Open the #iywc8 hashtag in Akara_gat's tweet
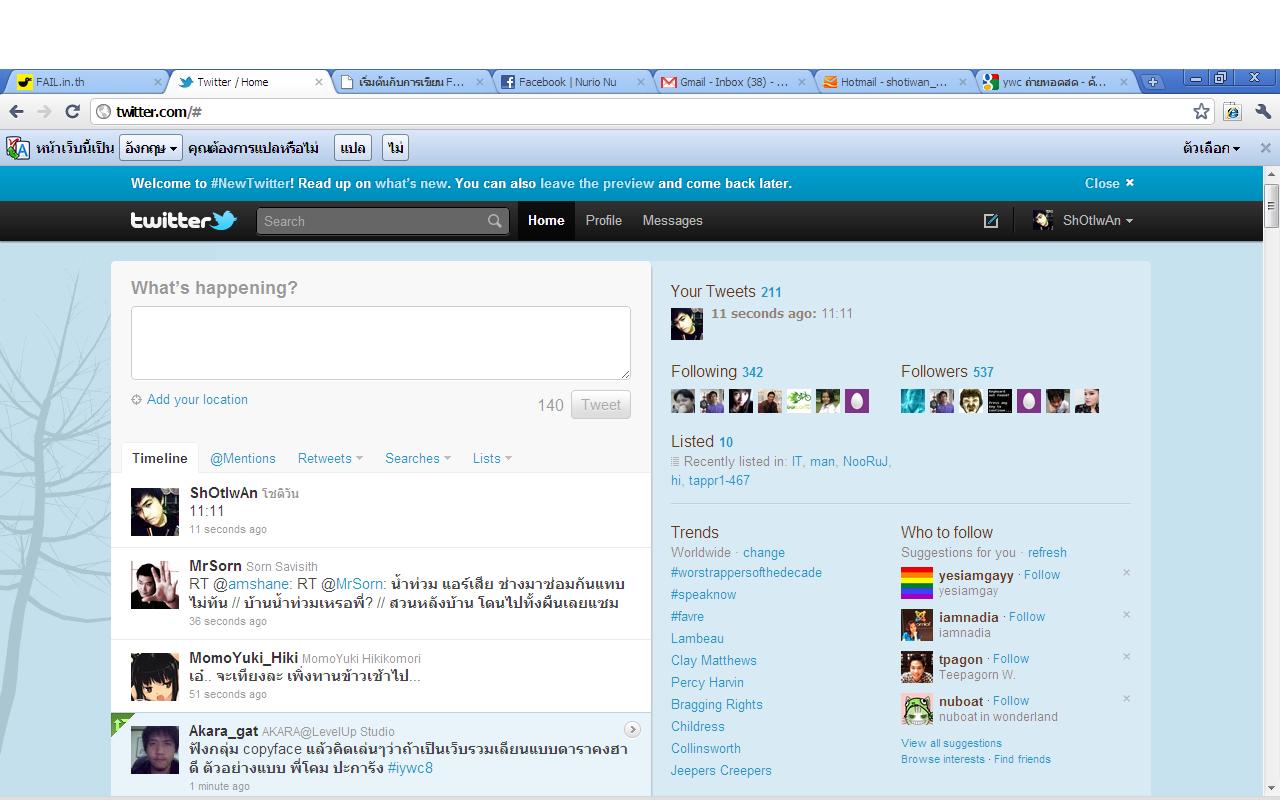Screen dimensions: 1280x800 (410, 768)
